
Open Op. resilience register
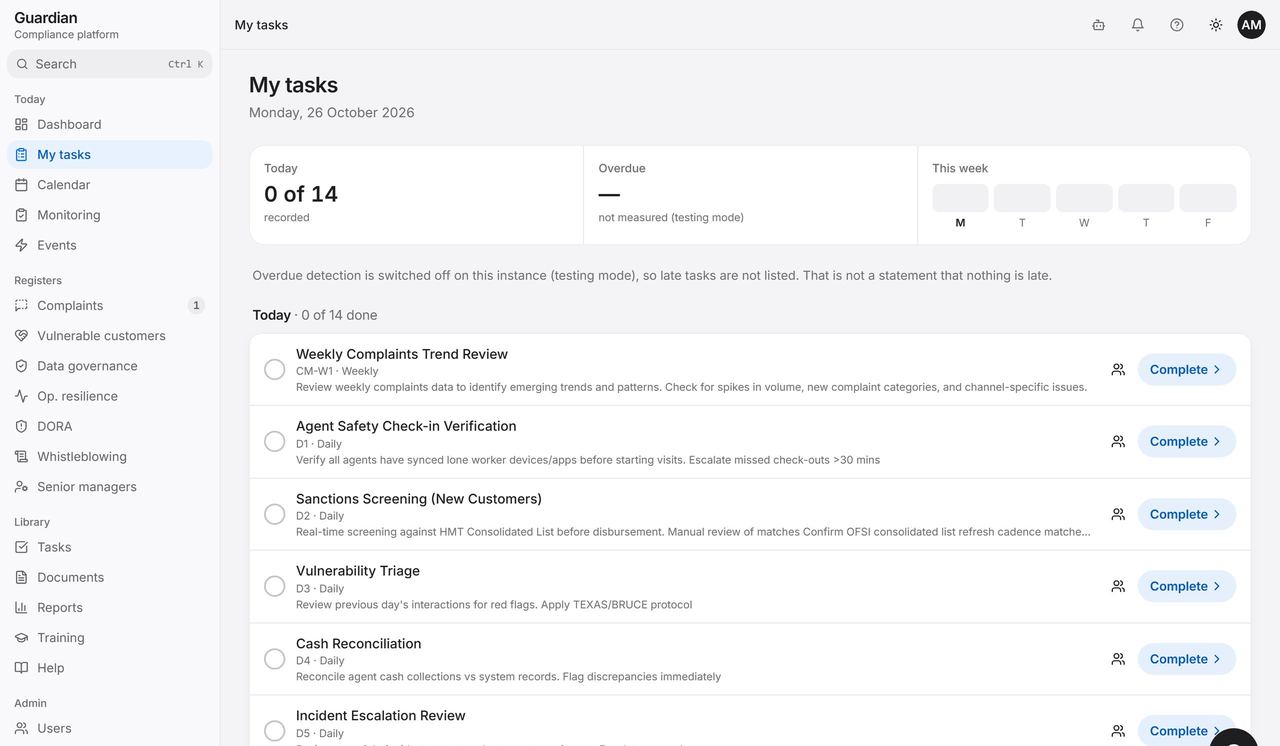coord(110,396)
